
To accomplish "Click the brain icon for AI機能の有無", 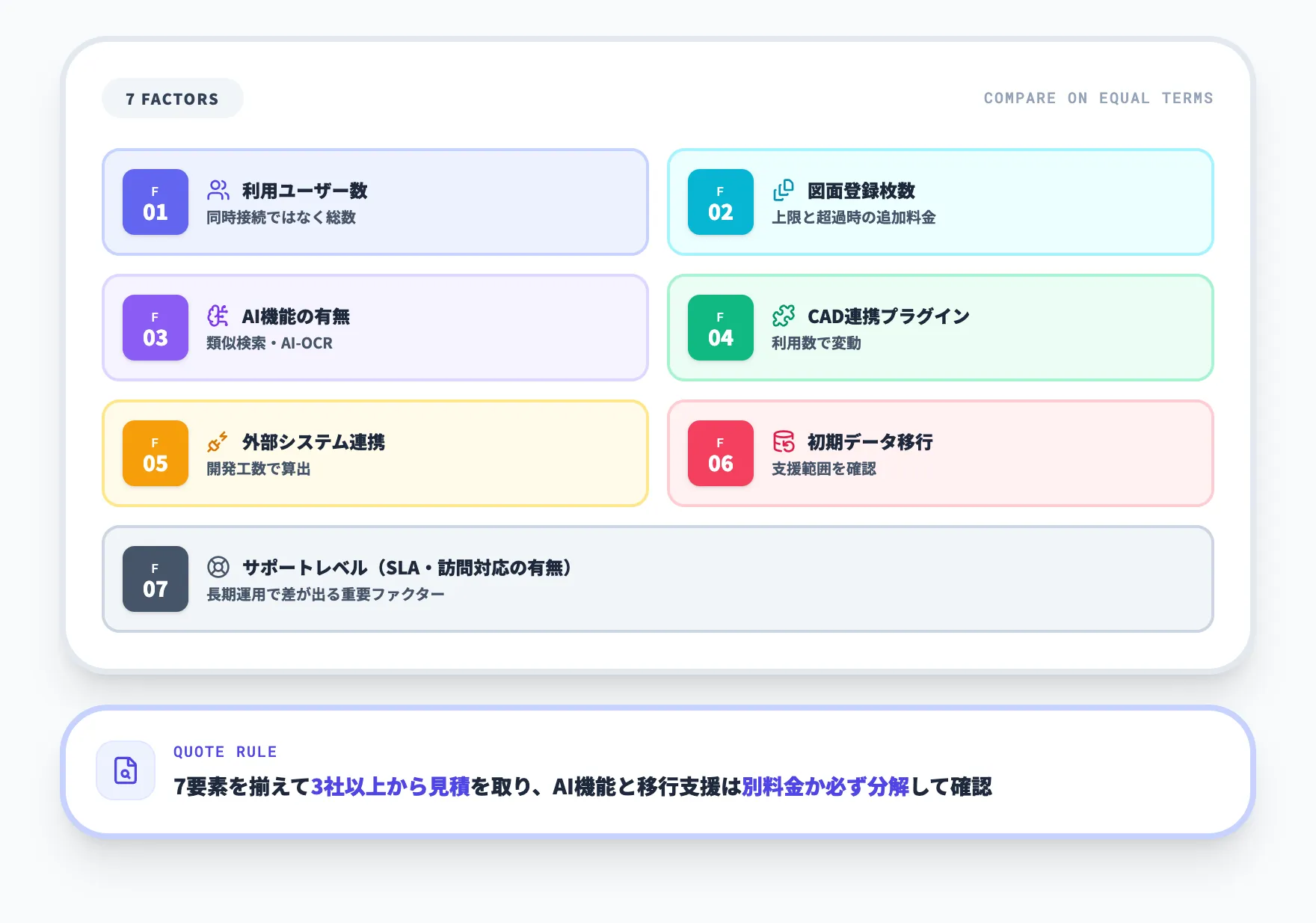I will [218, 316].
